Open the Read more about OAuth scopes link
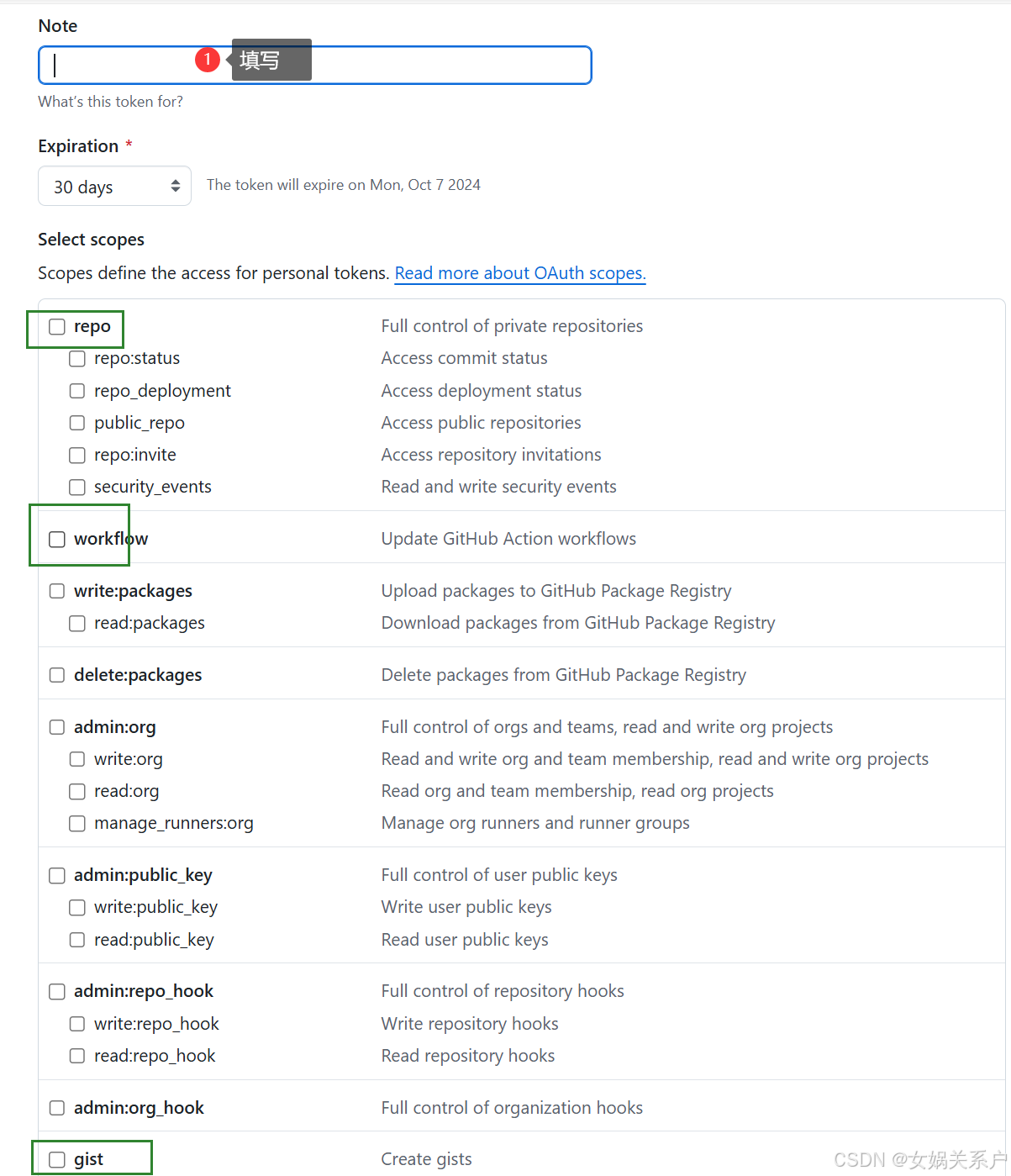Screen dimensions: 1011x1176 [x=519, y=273]
